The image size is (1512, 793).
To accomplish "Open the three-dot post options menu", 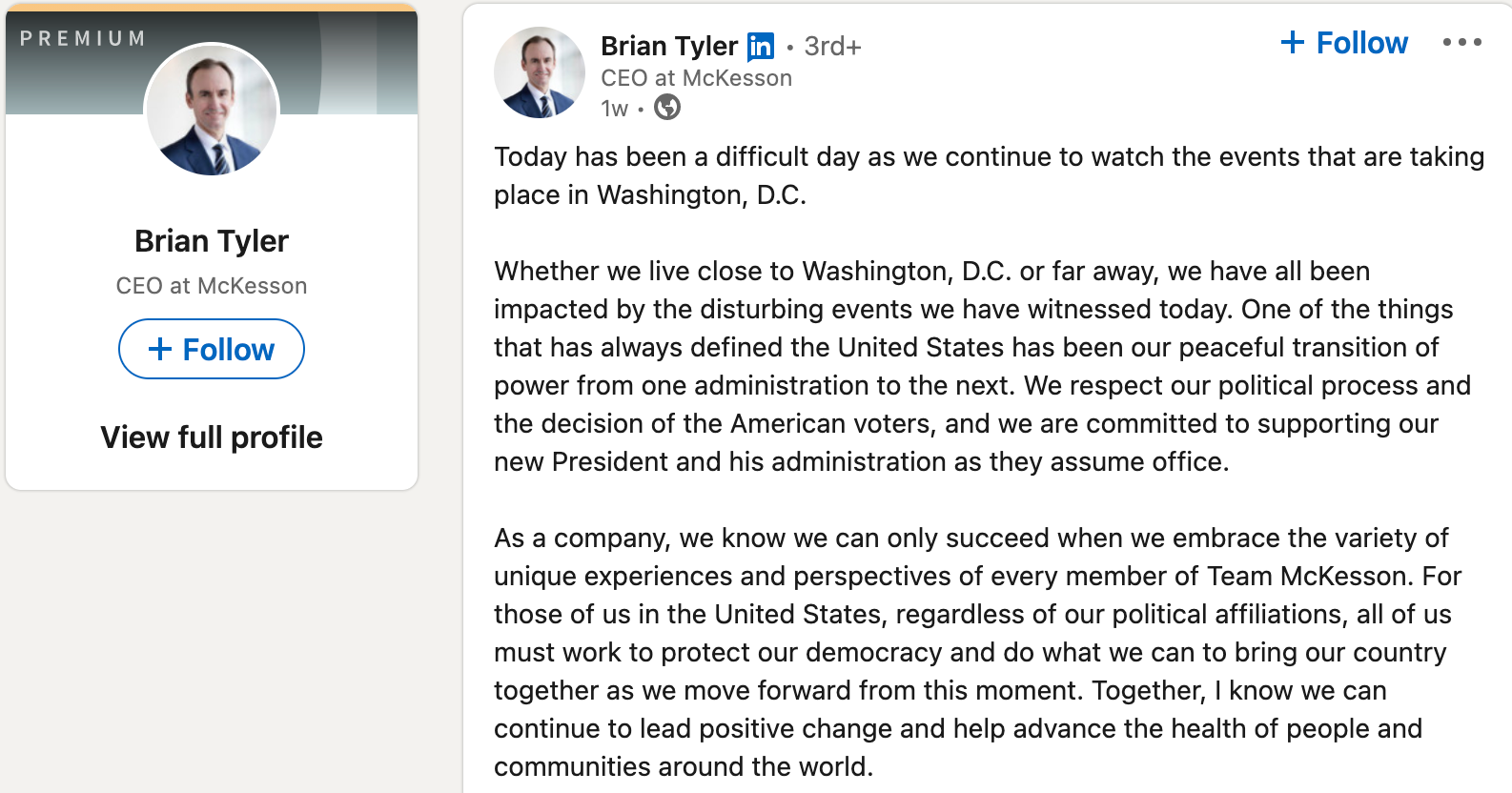I will pos(1461,42).
